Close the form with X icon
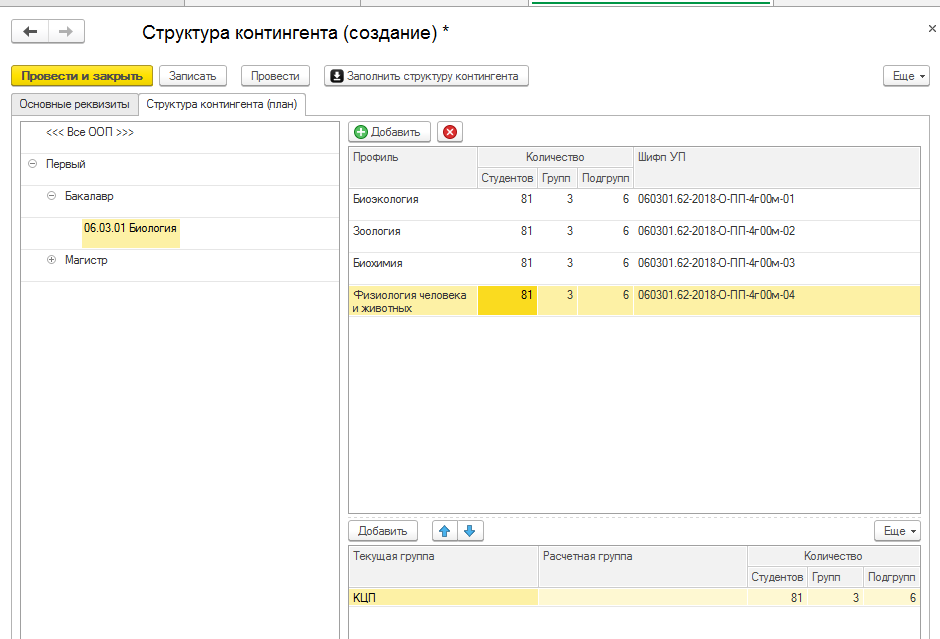The width and height of the screenshot is (940, 639). [x=932, y=29]
